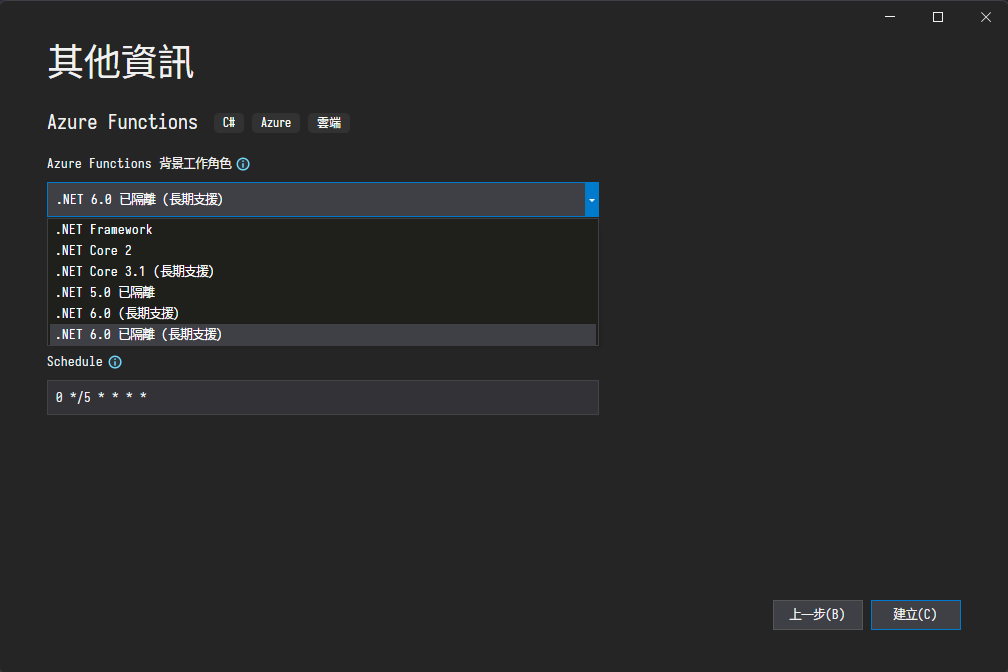Screen dimensions: 1008x672
Task: Close the dialog window
Action: (x=986, y=17)
